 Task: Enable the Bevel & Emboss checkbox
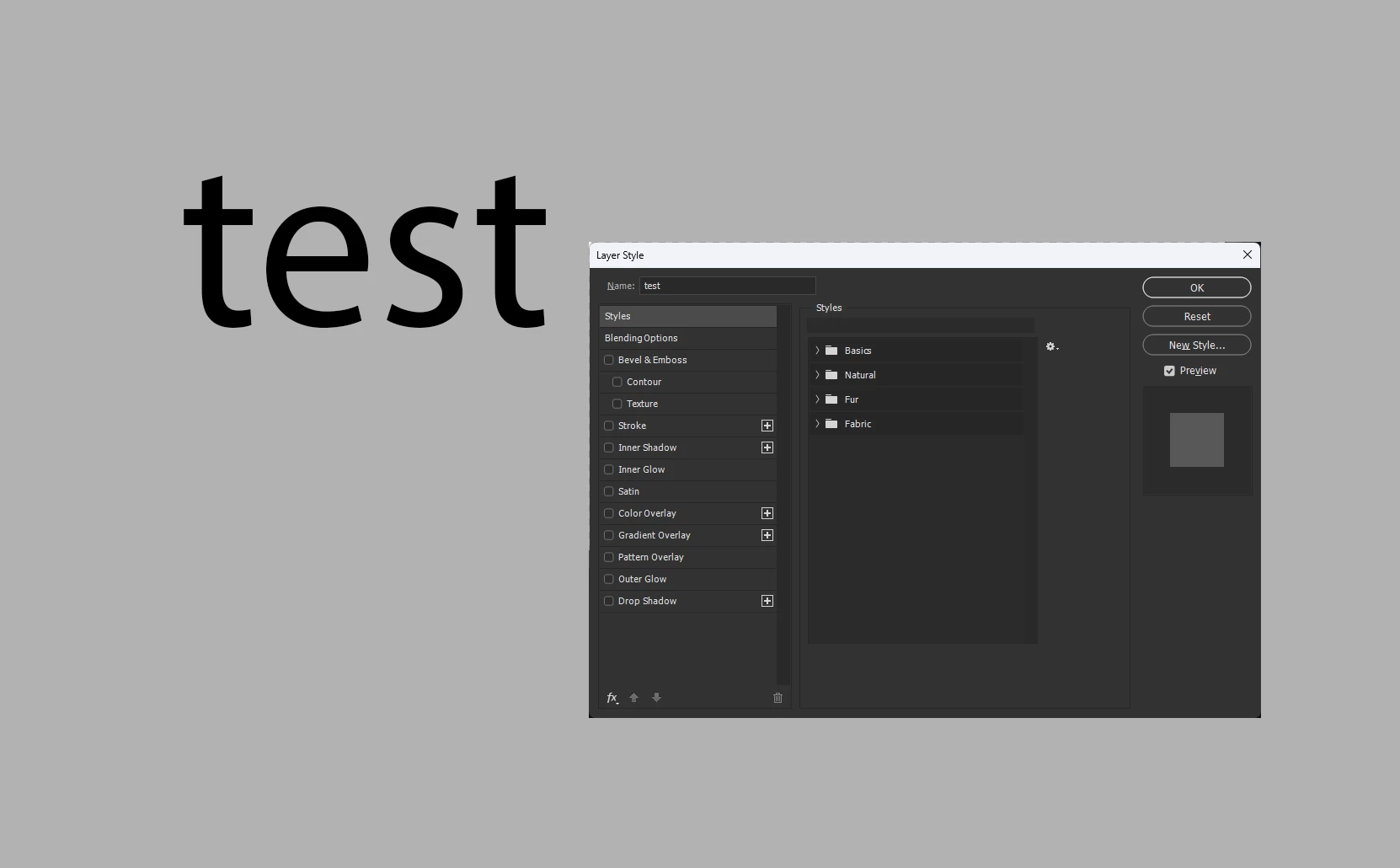(609, 360)
